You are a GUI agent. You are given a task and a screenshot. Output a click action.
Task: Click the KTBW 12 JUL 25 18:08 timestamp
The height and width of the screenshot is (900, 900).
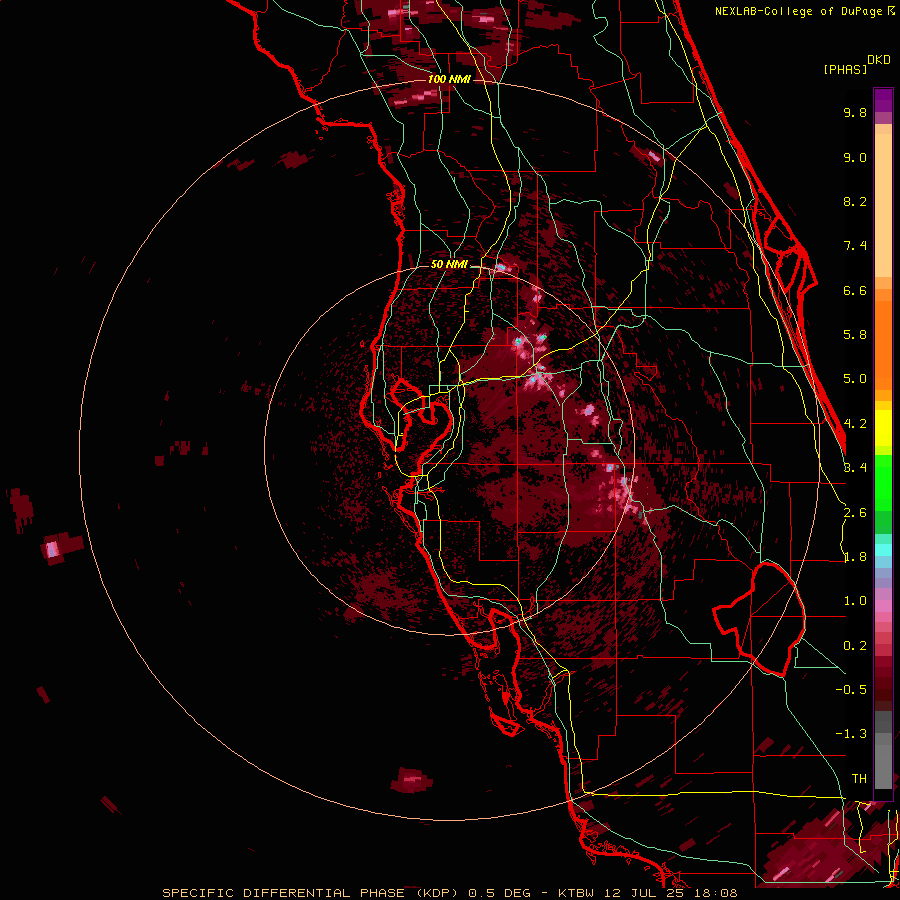[x=648, y=893]
